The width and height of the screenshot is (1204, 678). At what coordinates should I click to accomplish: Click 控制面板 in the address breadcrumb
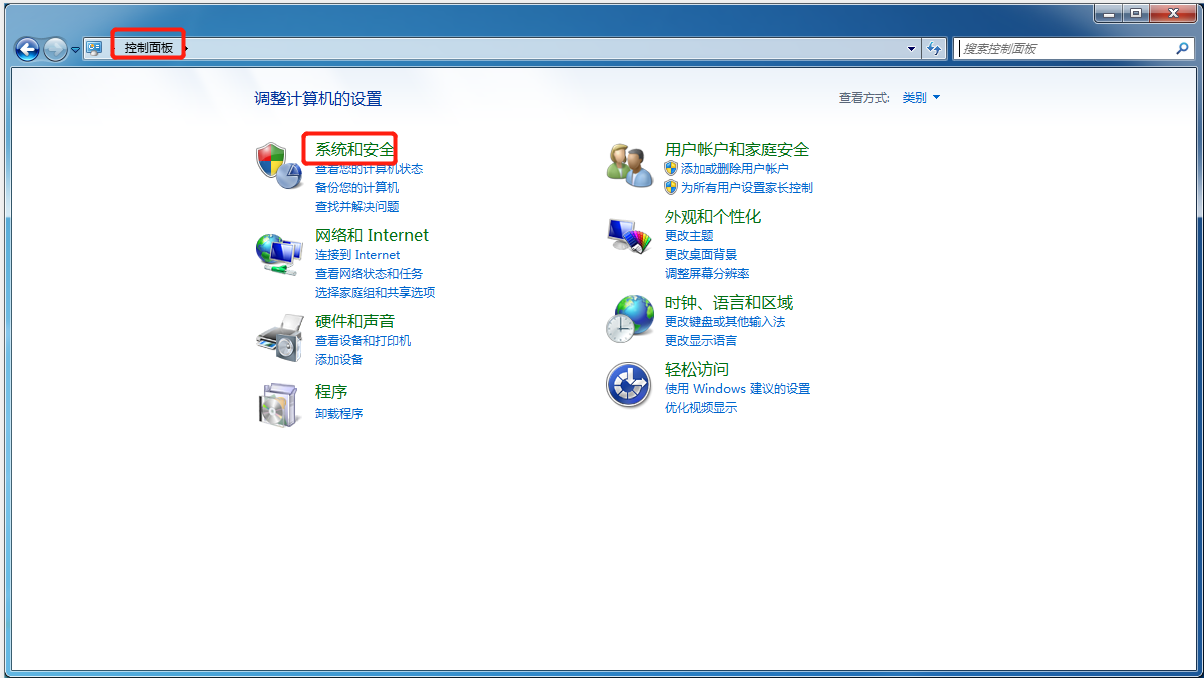tap(148, 48)
